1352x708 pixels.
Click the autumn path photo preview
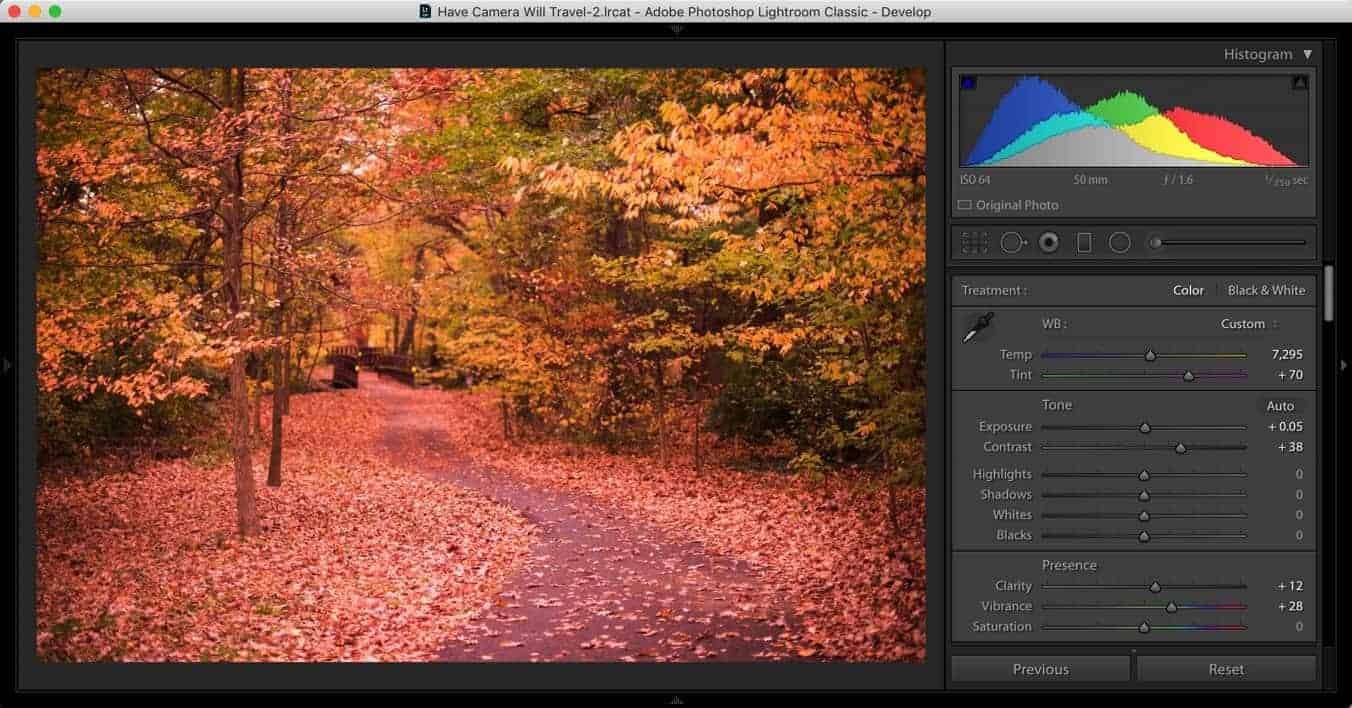[x=481, y=364]
